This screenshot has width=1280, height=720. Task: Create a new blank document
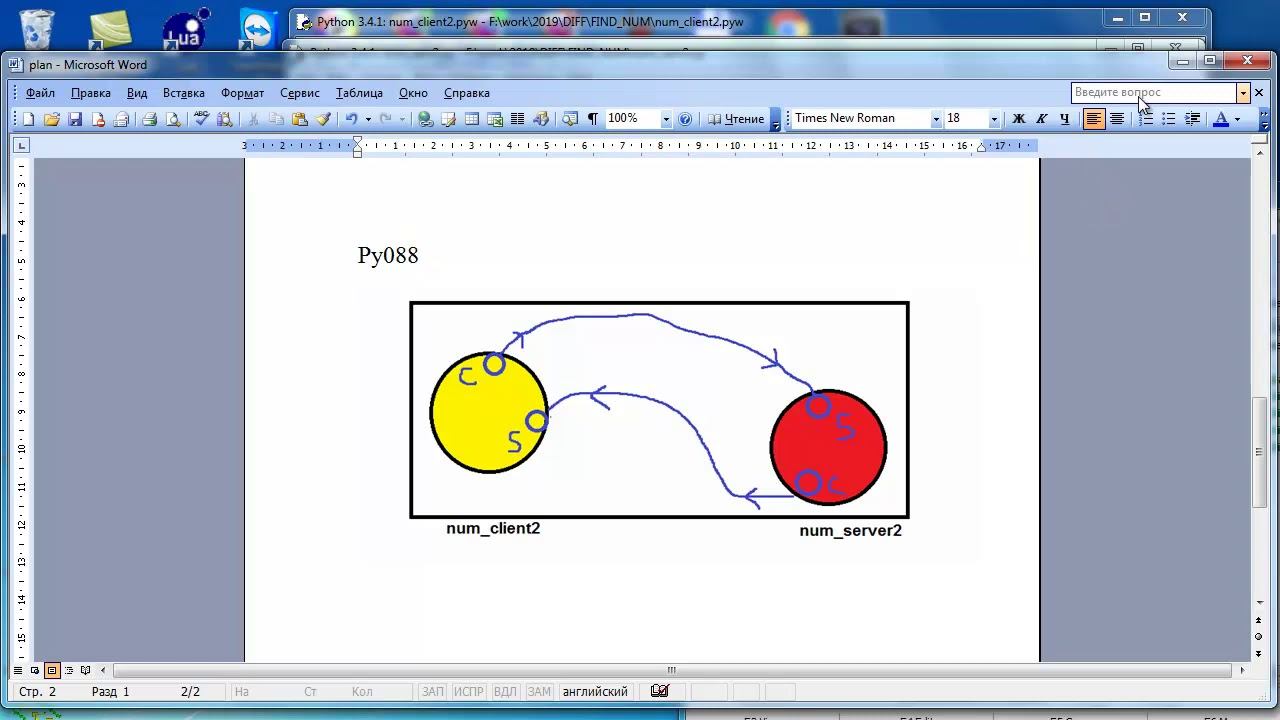[x=28, y=119]
